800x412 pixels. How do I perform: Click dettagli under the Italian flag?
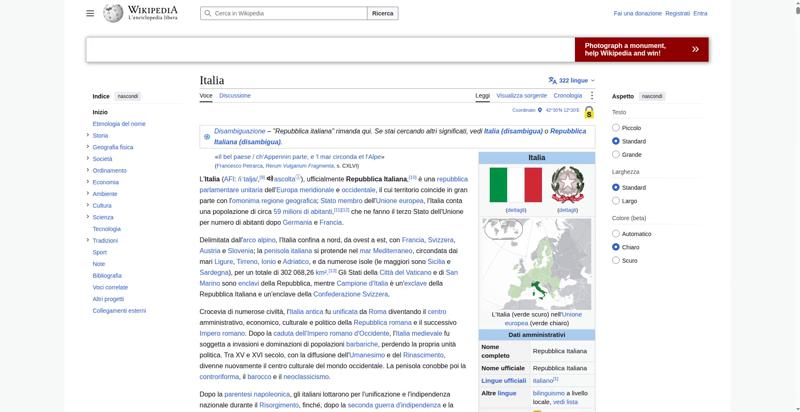tap(515, 210)
